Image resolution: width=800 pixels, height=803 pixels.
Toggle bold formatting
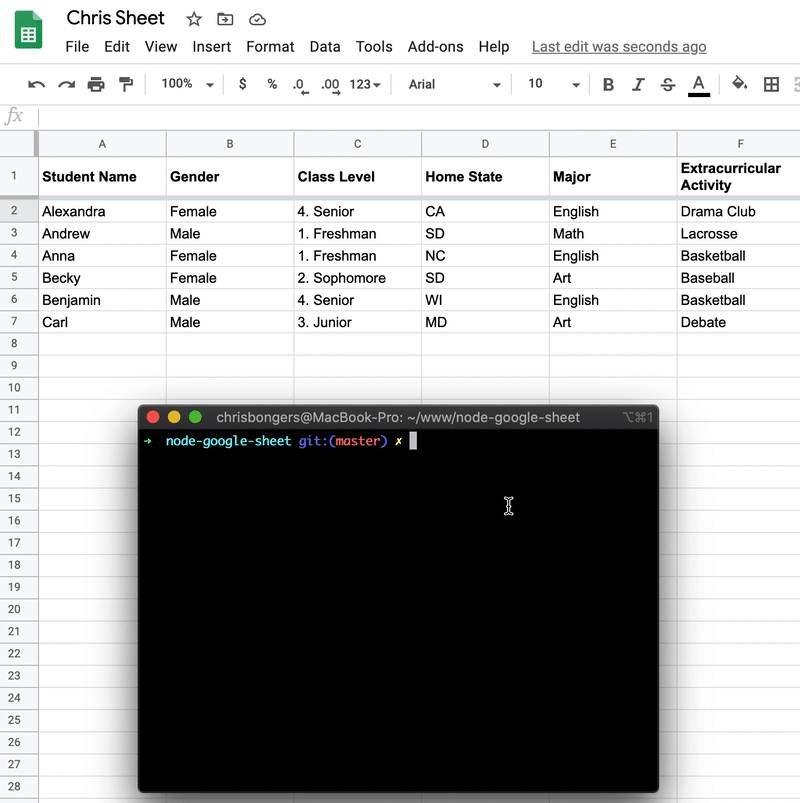point(608,84)
